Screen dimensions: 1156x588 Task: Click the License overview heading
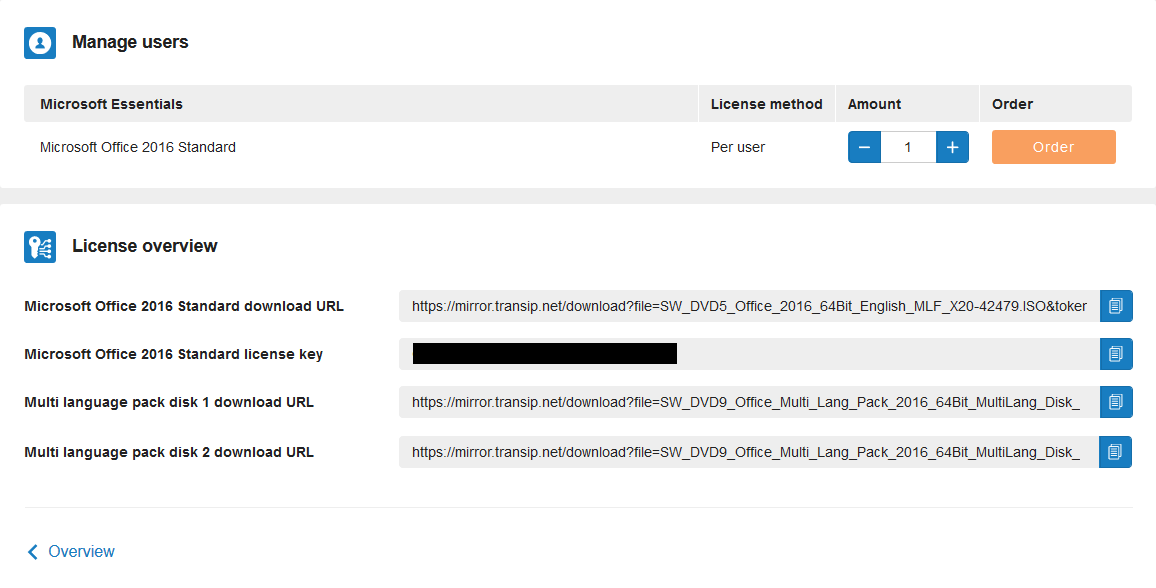coord(144,246)
